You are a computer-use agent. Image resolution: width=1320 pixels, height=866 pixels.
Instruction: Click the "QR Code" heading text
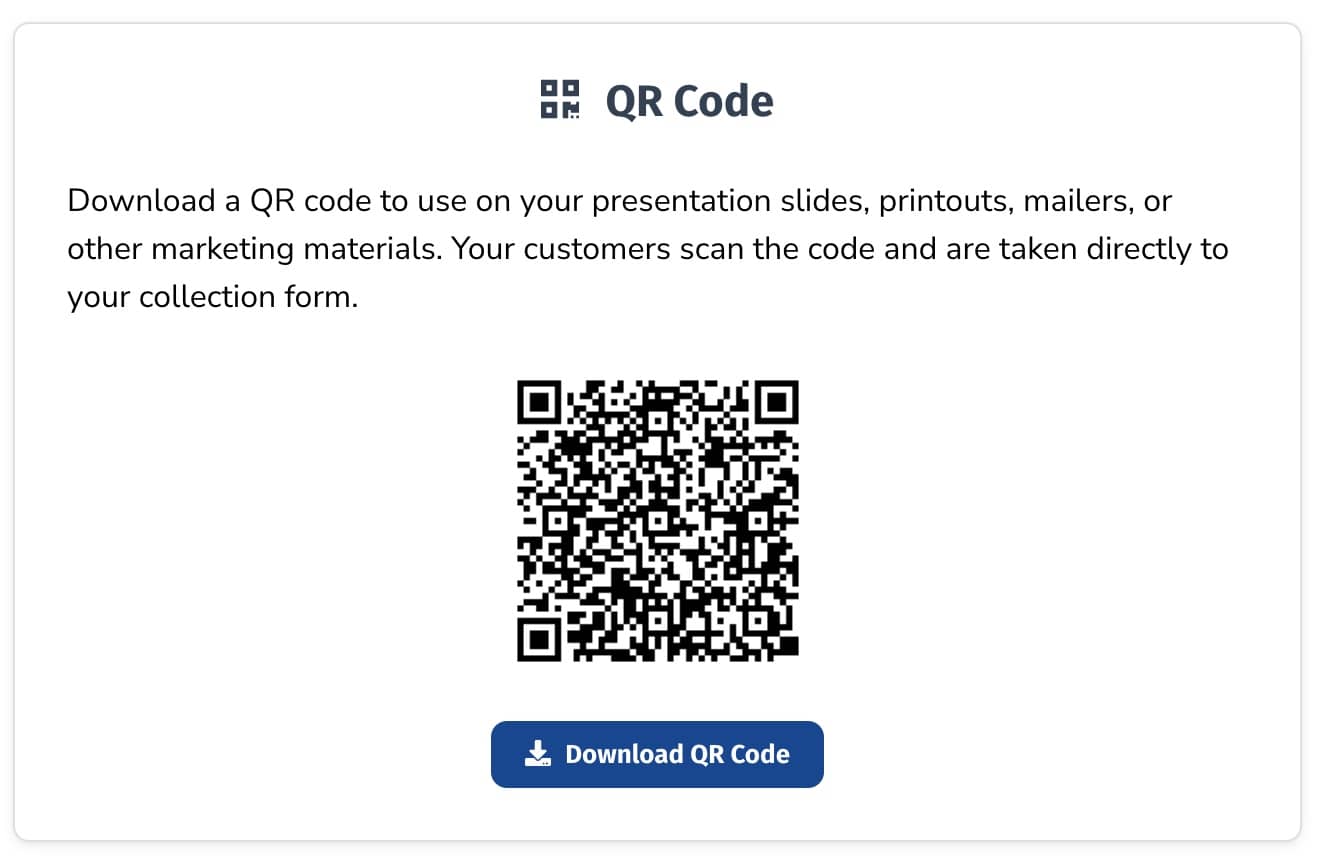(689, 101)
